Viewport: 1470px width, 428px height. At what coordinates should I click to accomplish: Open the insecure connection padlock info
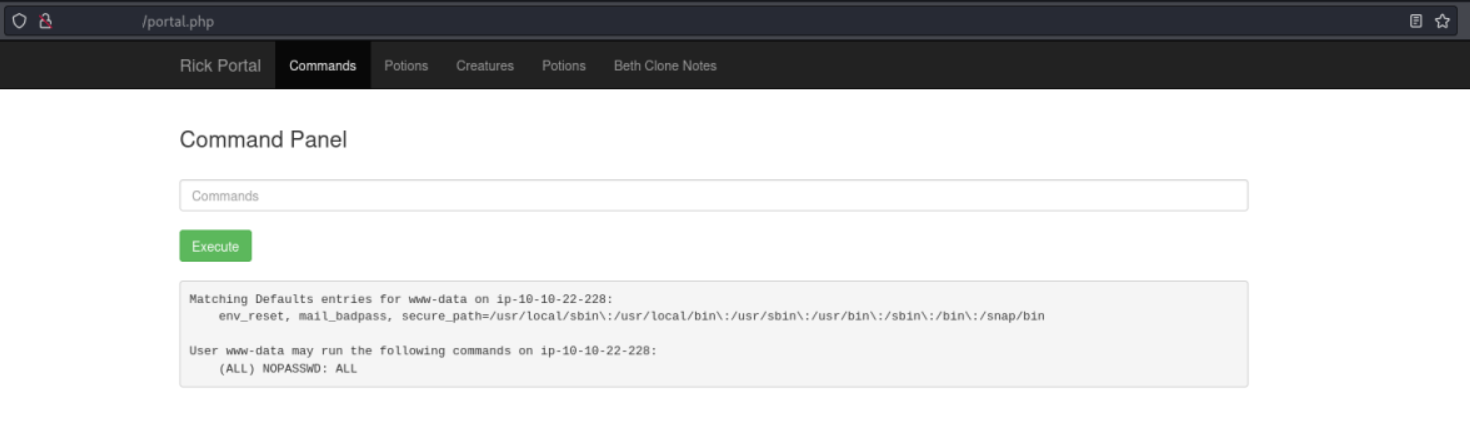tap(45, 21)
